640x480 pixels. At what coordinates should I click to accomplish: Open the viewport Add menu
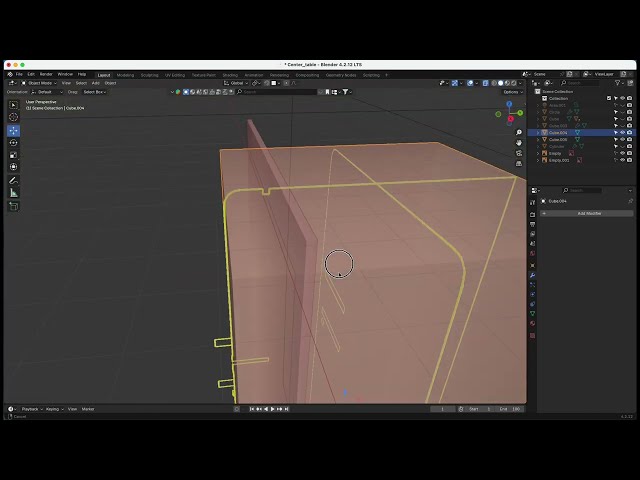point(96,83)
